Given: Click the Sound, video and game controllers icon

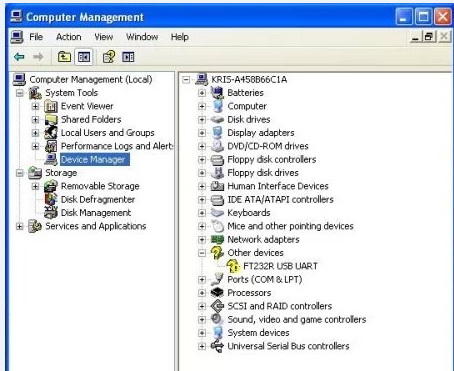Looking at the screenshot, I should pos(217,319).
